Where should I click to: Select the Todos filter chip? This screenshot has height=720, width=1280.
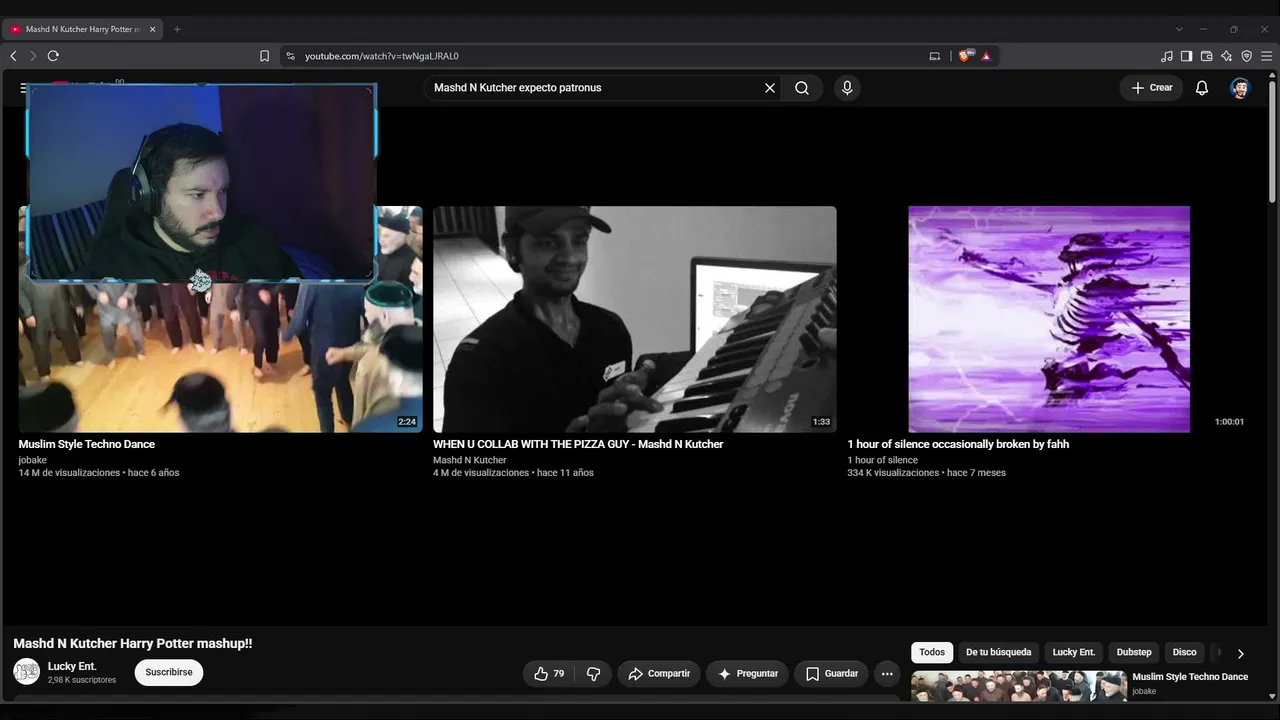tap(932, 652)
